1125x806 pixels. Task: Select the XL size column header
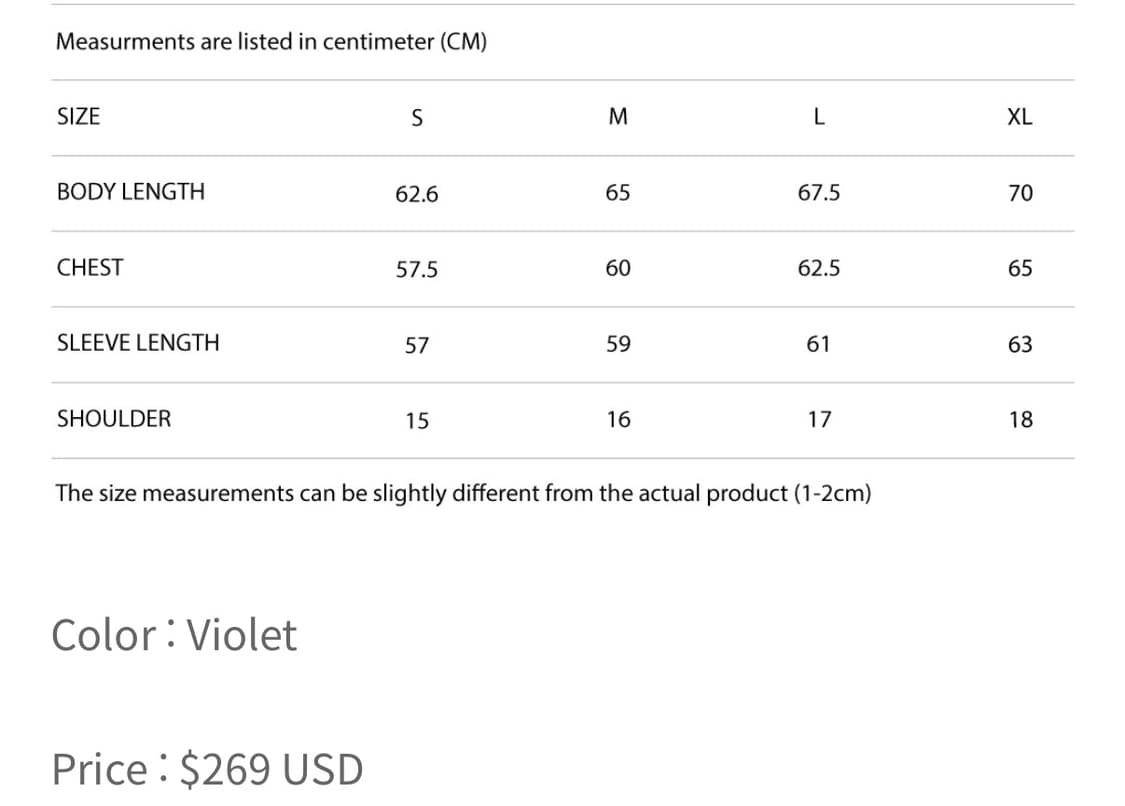(1020, 118)
